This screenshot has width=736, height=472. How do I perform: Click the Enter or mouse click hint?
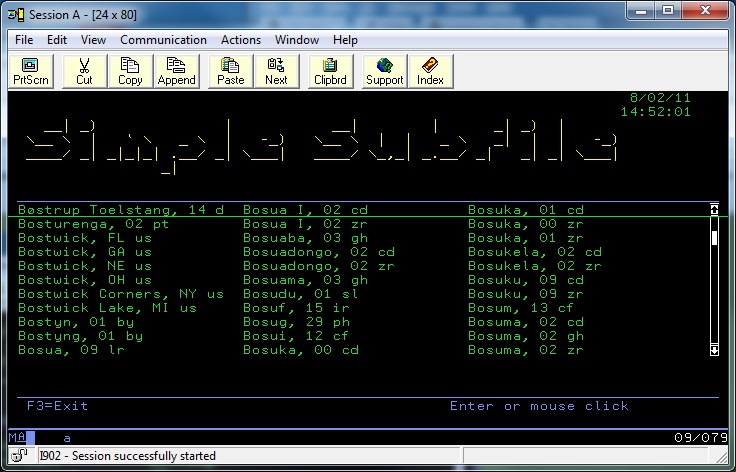pyautogui.click(x=539, y=405)
